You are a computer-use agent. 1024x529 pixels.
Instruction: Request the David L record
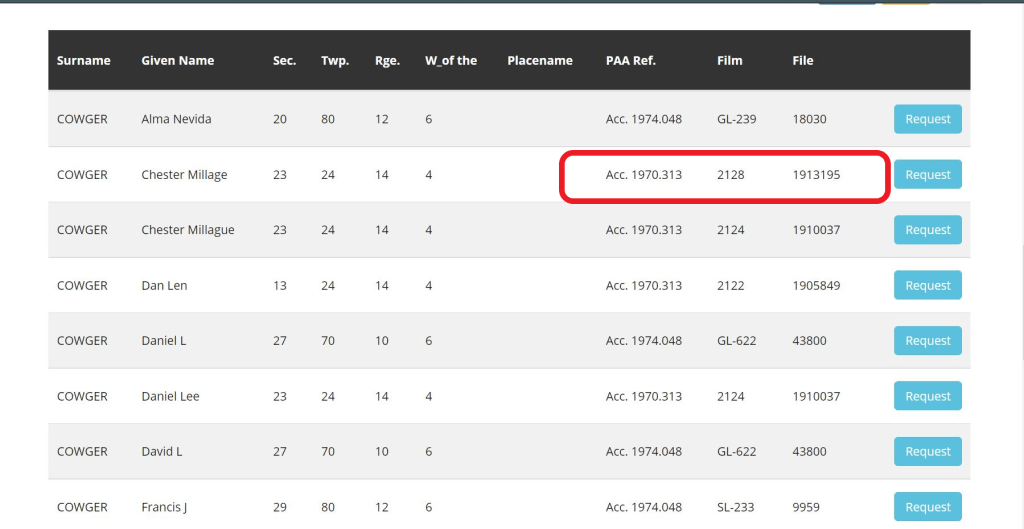(927, 452)
